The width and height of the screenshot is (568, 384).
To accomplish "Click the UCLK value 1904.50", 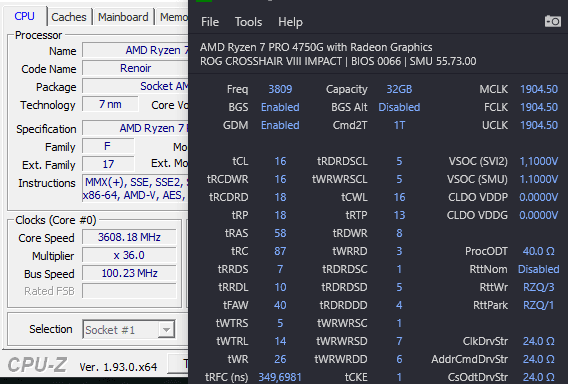I will pos(539,125).
